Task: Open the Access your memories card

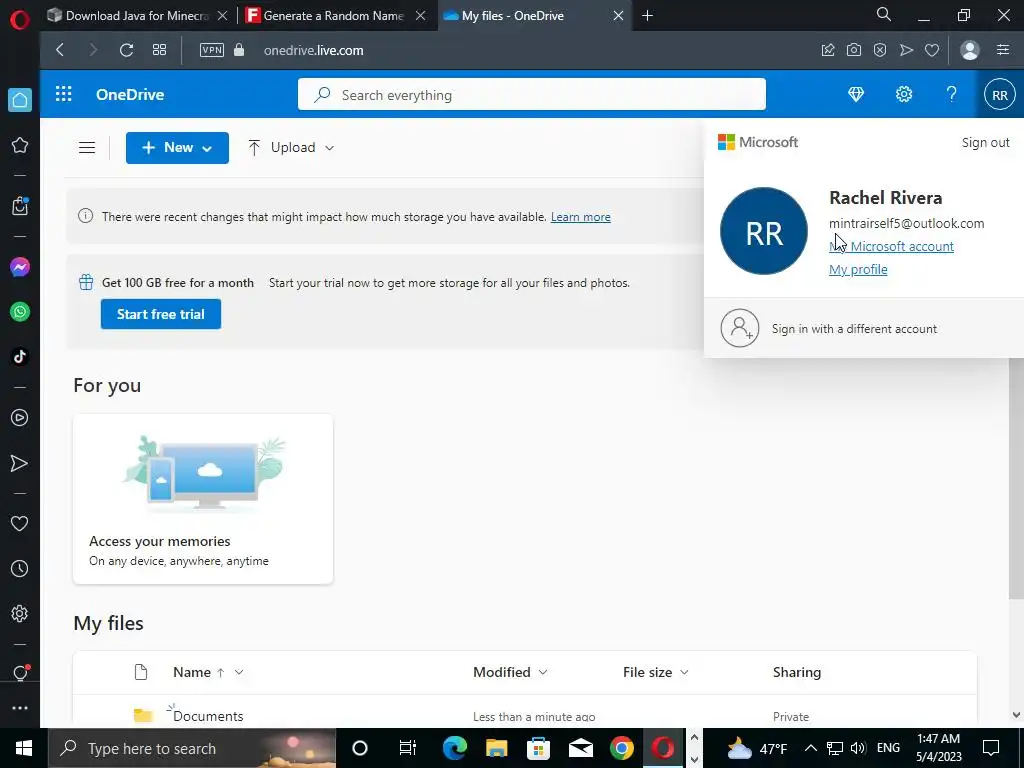Action: click(203, 499)
